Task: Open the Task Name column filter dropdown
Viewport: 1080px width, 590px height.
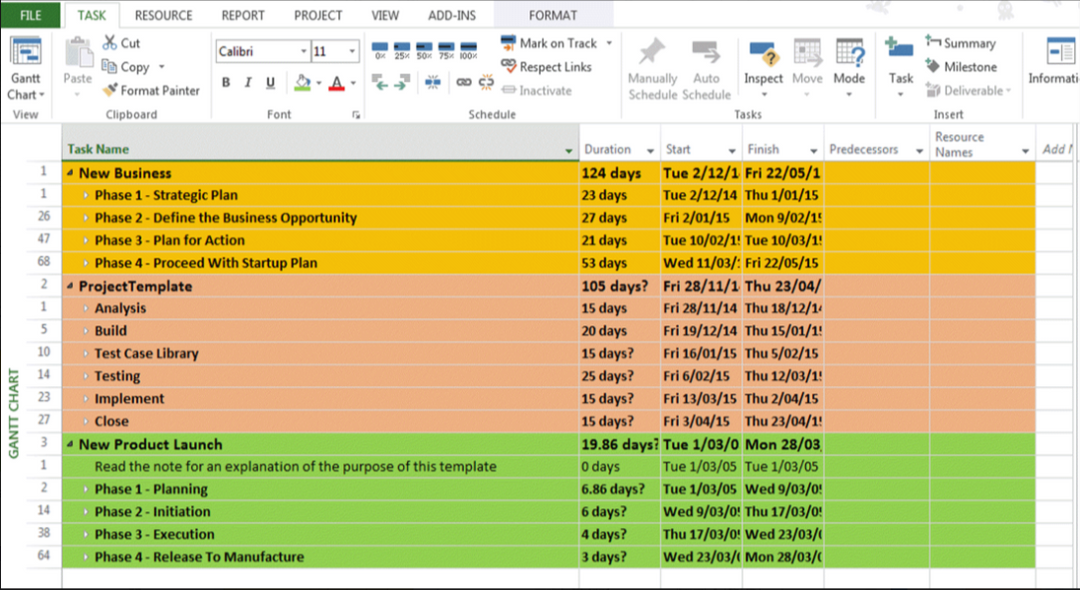Action: (x=569, y=151)
